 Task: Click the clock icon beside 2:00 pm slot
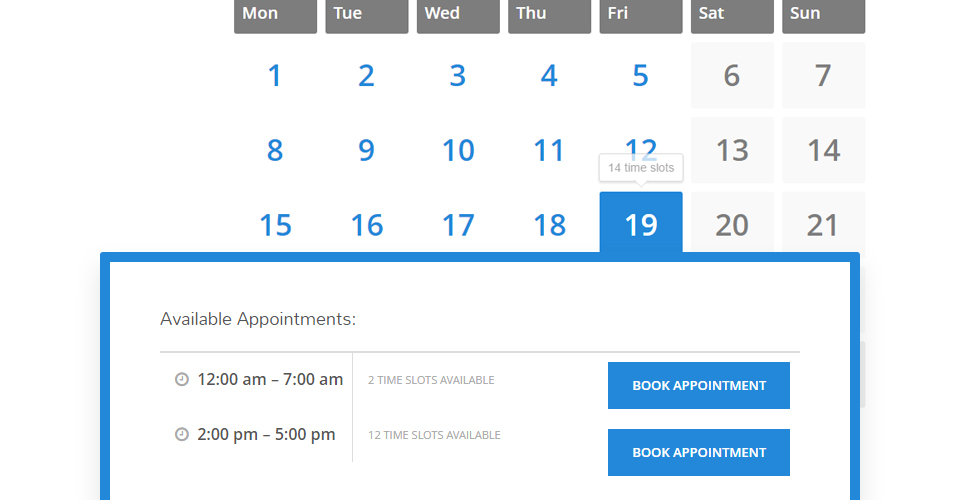[182, 435]
